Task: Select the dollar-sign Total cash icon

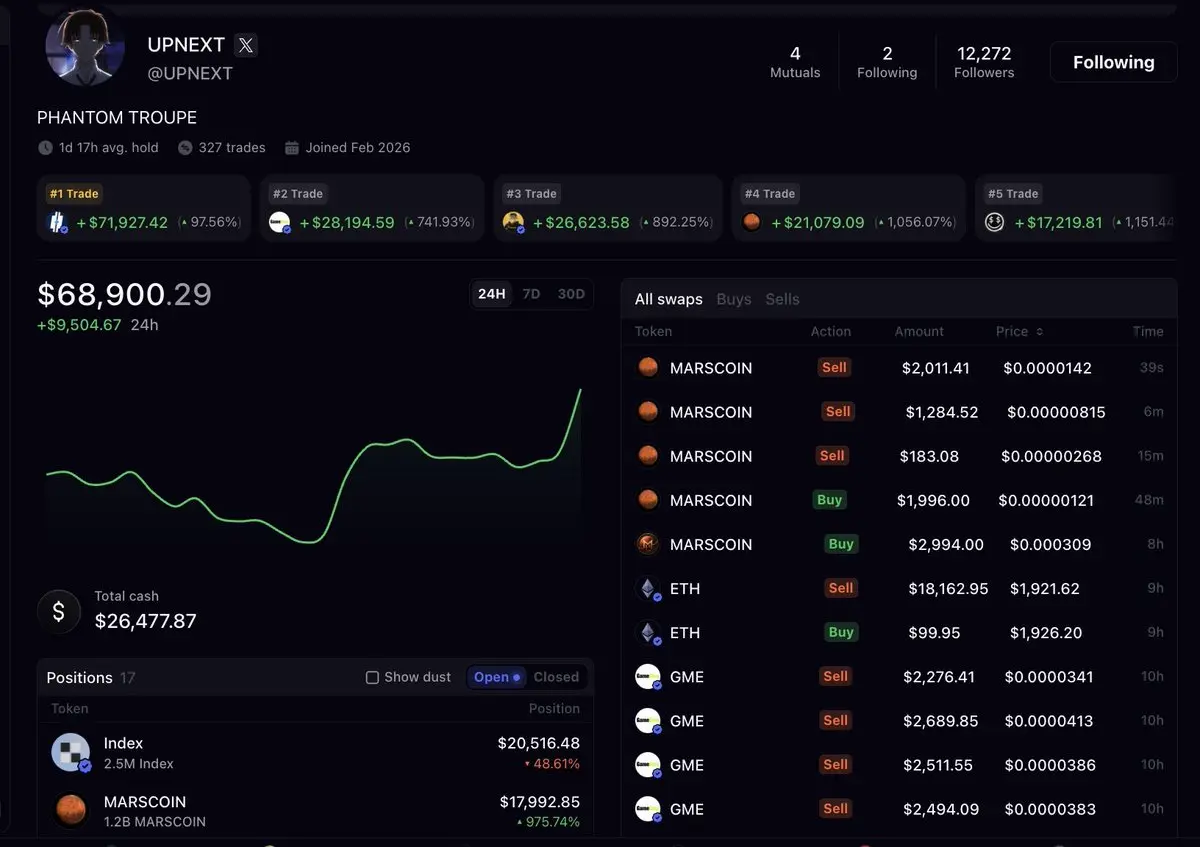Action: 59,612
